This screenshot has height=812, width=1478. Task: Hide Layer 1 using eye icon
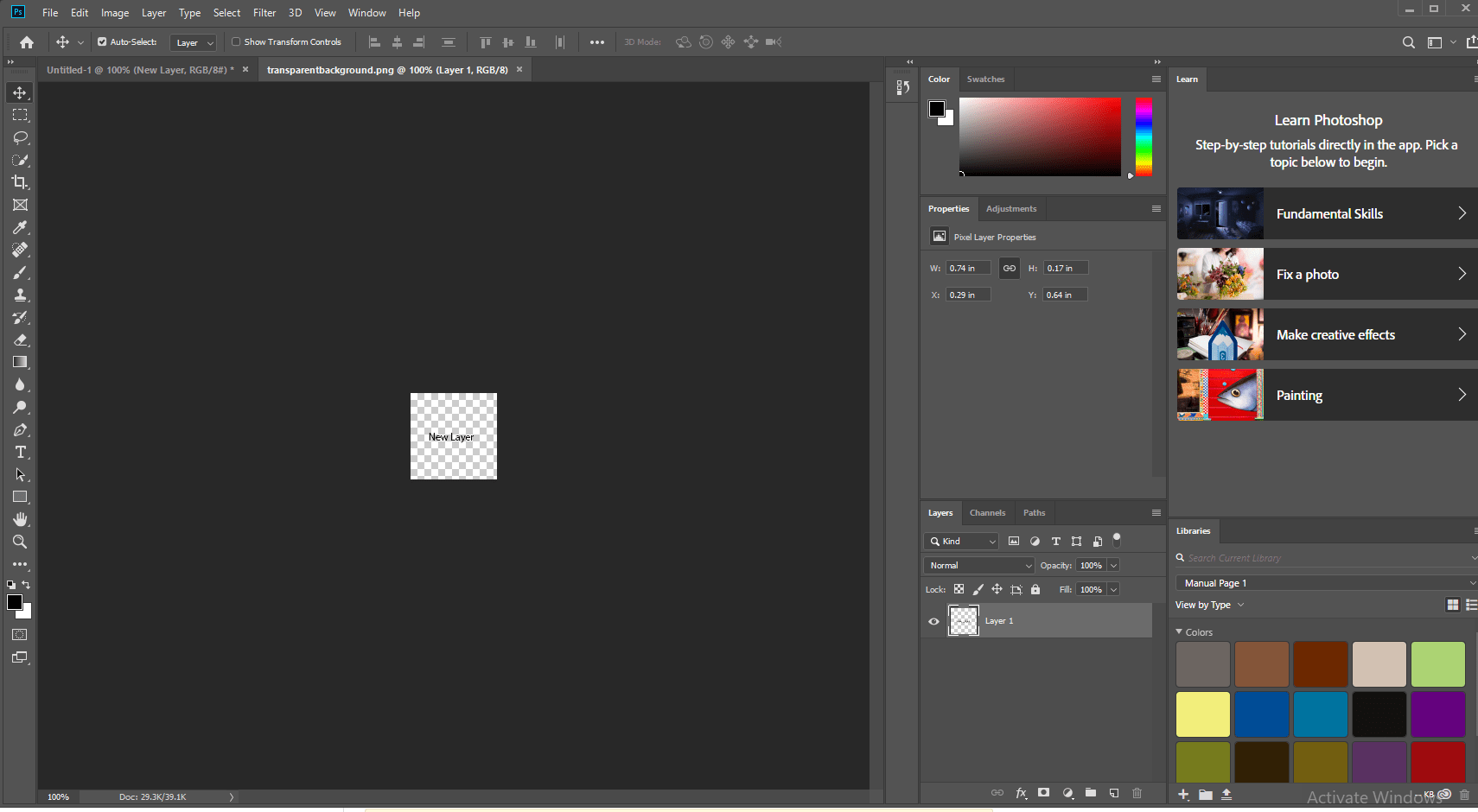pyautogui.click(x=933, y=621)
